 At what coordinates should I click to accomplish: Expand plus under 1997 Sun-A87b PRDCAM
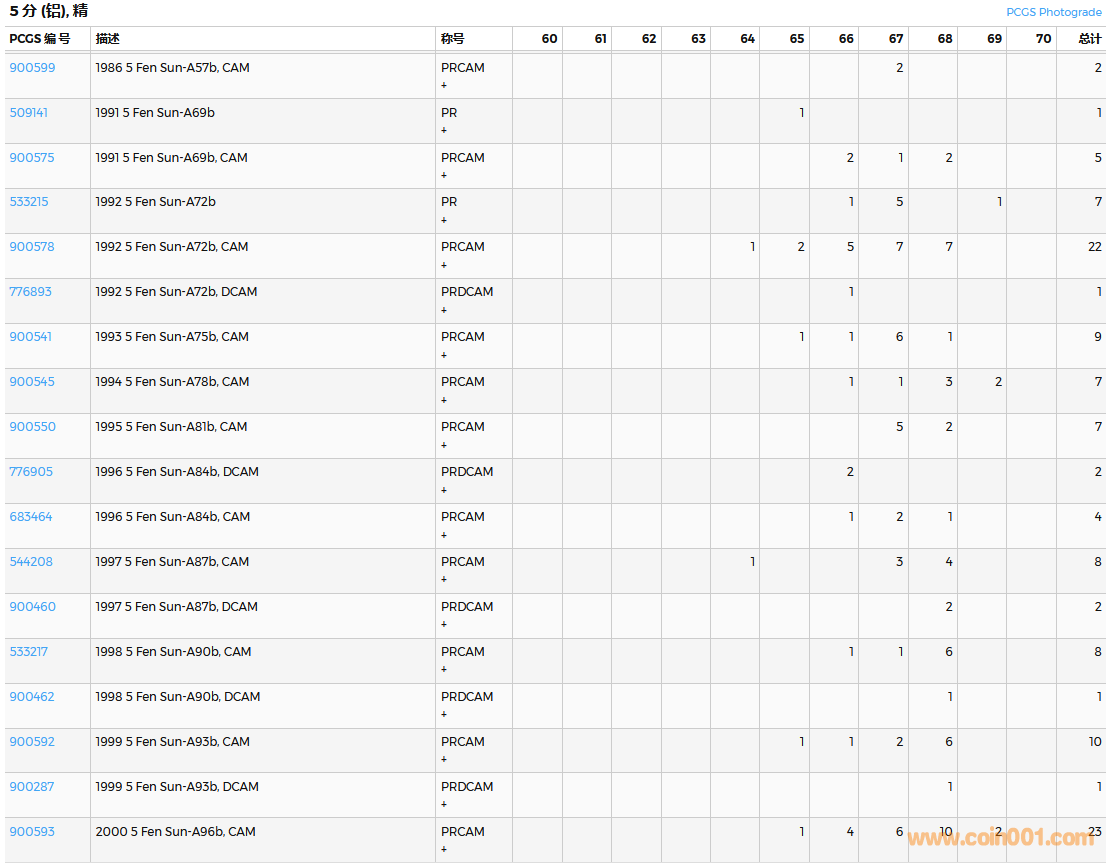pos(444,625)
